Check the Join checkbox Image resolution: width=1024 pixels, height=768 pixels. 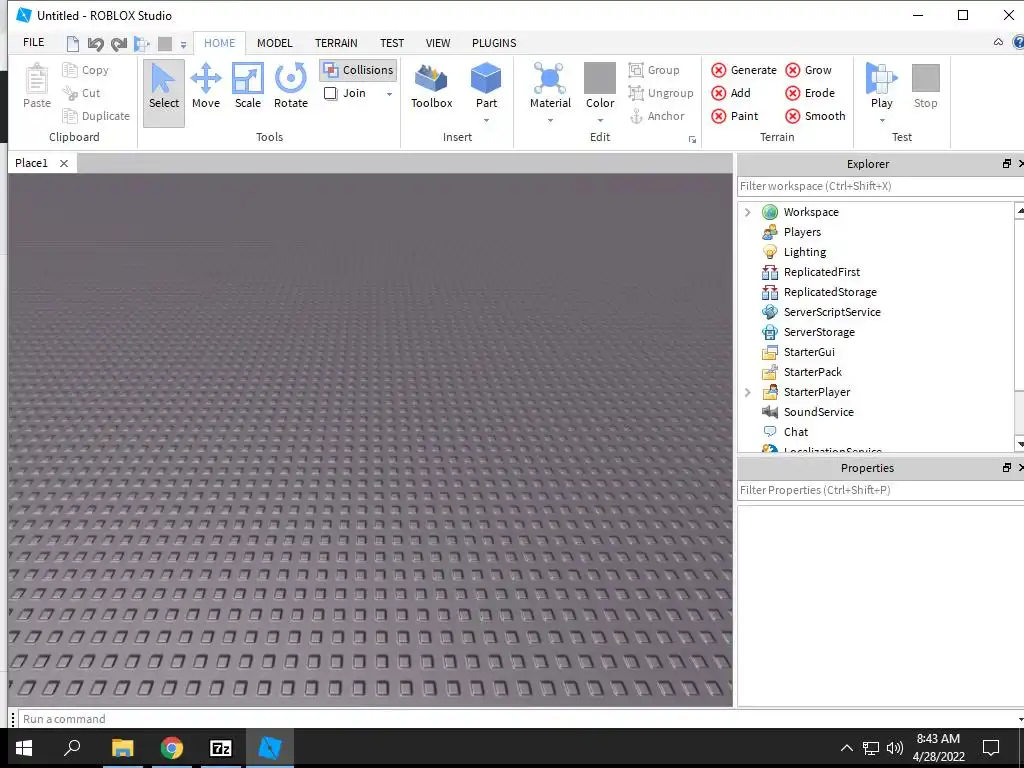click(330, 93)
